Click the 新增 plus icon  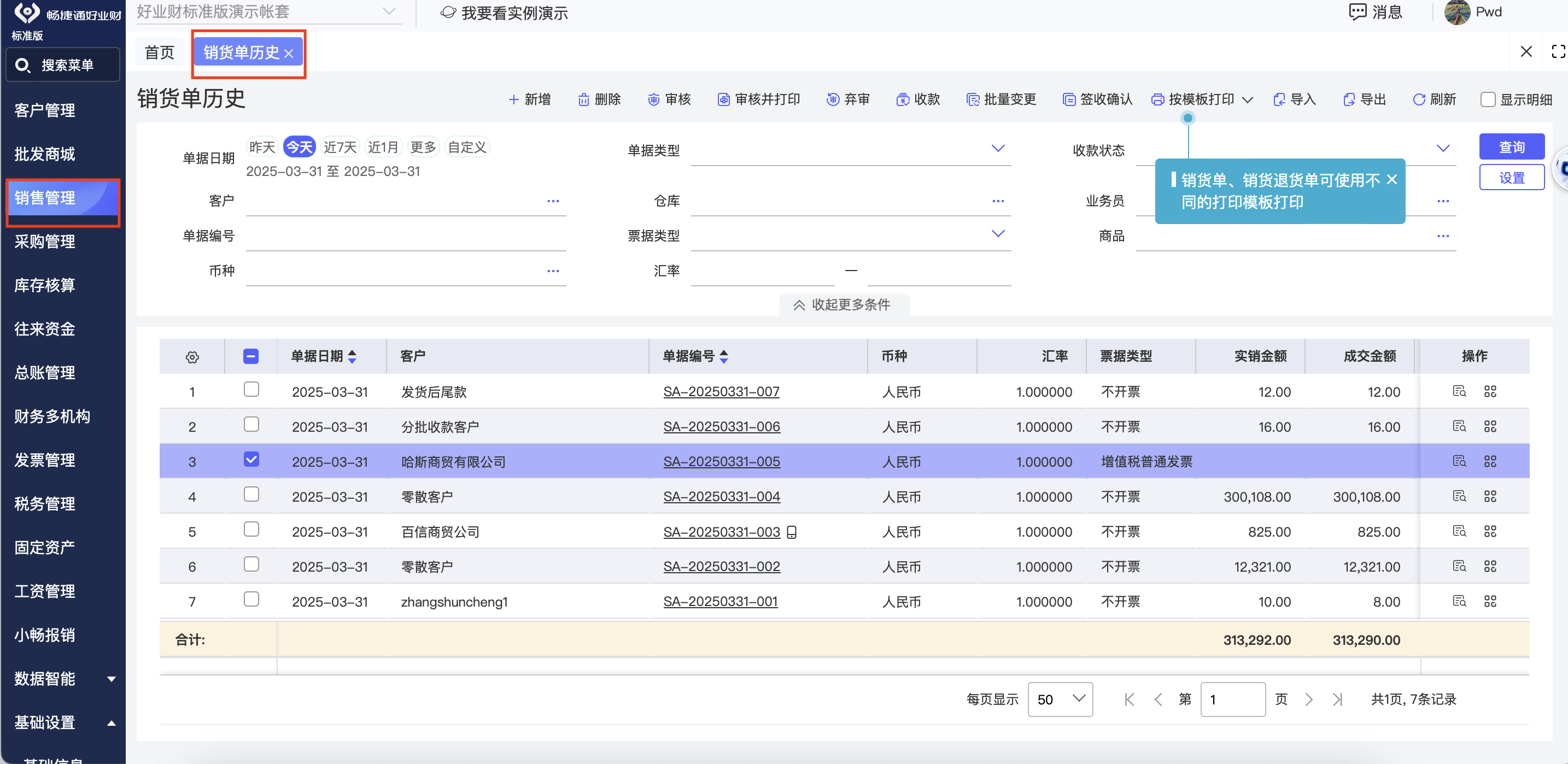coord(514,99)
